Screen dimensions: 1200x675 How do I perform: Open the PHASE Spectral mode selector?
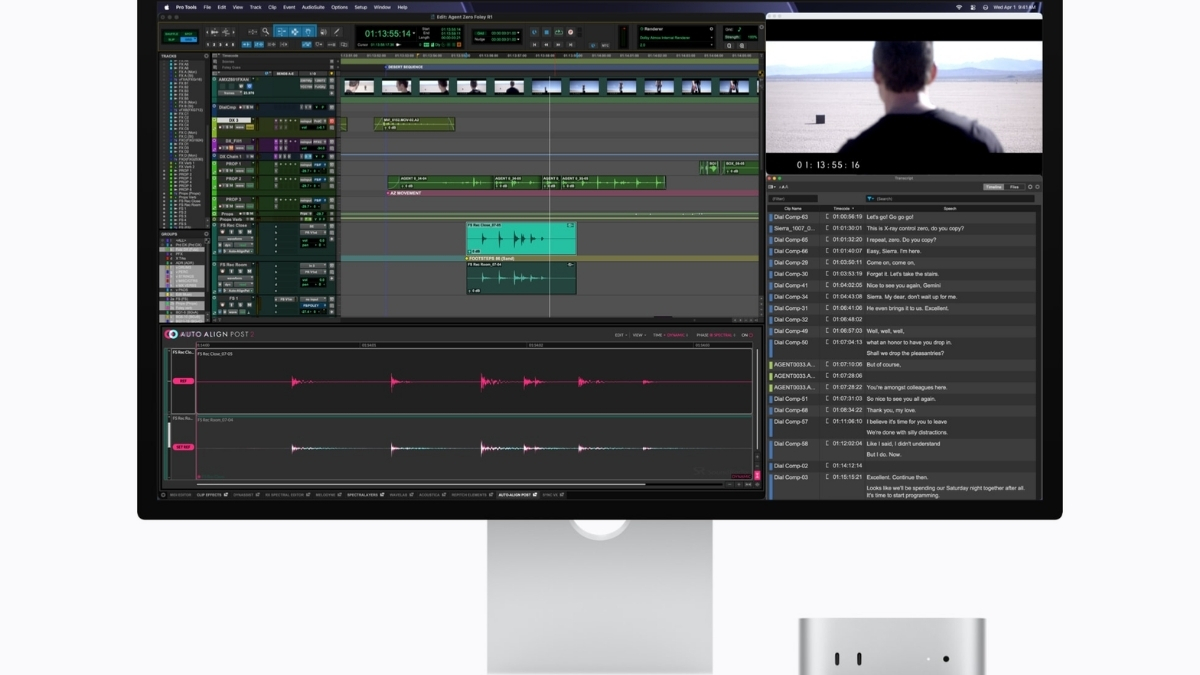[x=716, y=335]
